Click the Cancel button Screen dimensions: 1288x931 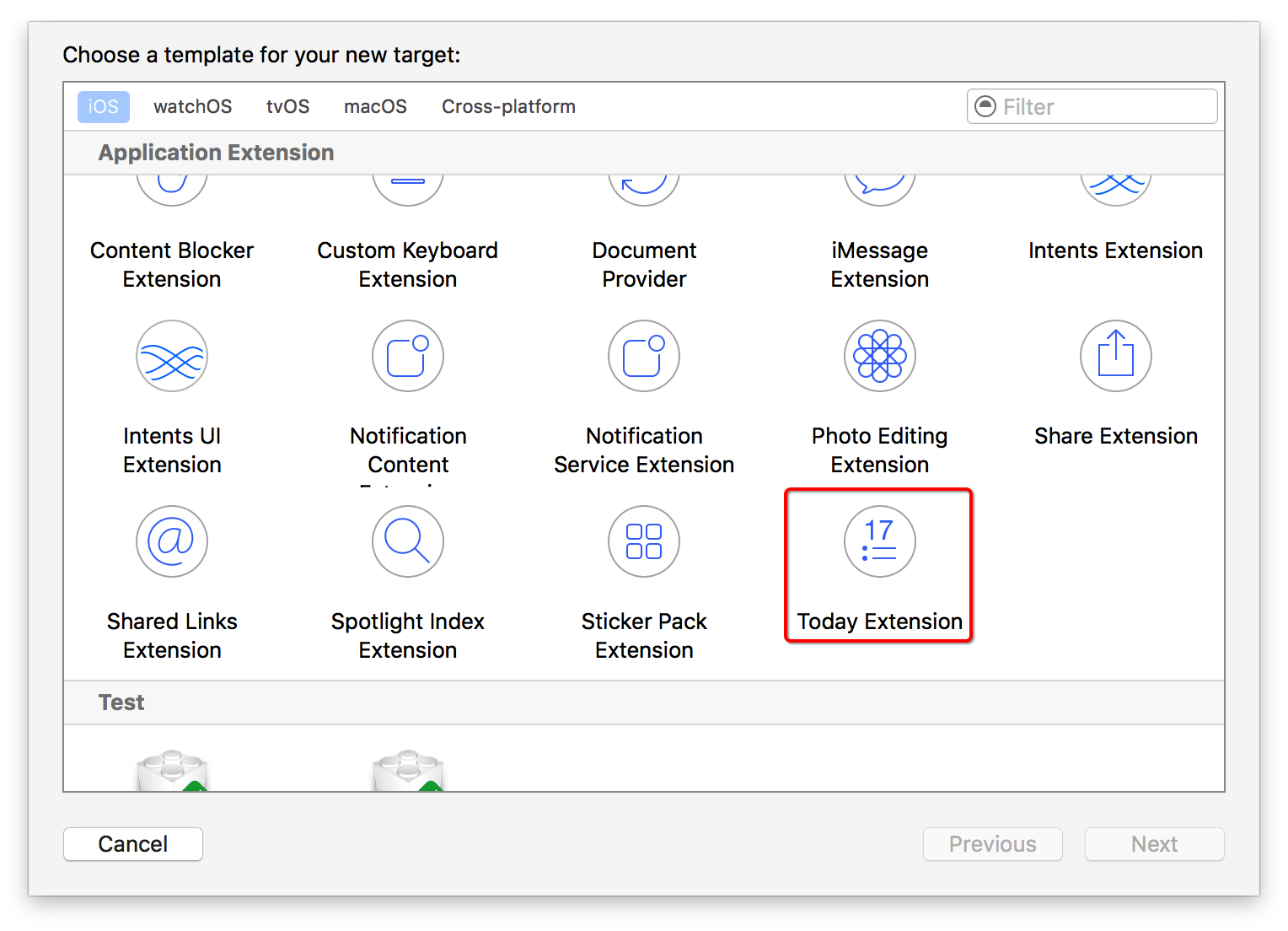[133, 844]
